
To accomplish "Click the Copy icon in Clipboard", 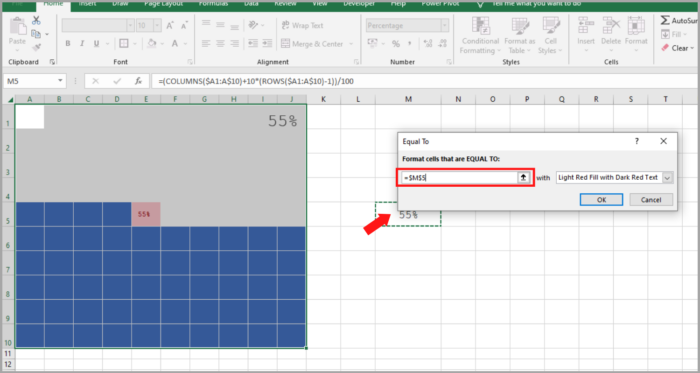I will click(36, 34).
